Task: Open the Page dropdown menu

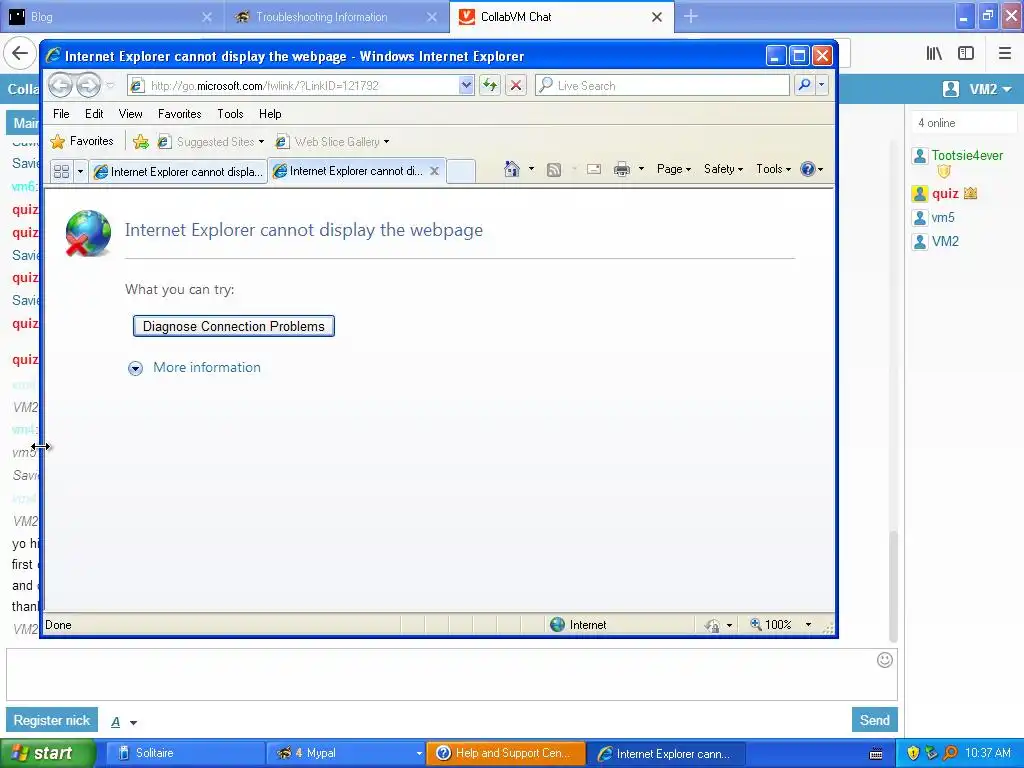Action: [x=673, y=169]
